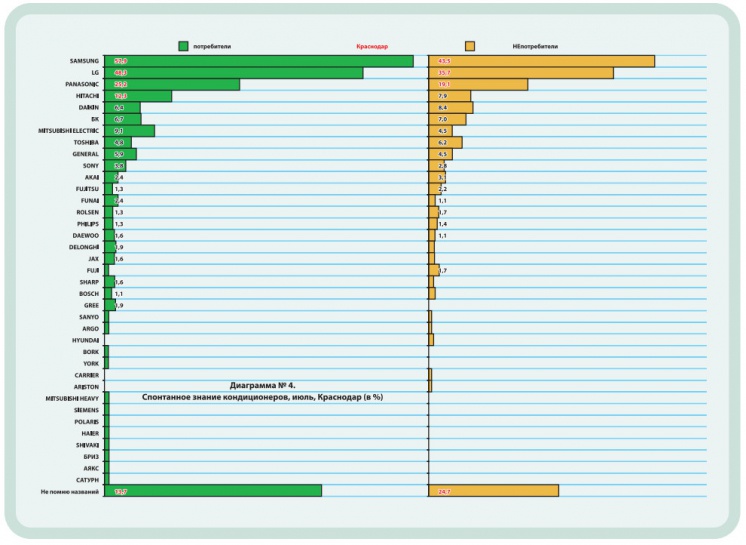Click the HYUNDAI brand label

[x=84, y=340]
